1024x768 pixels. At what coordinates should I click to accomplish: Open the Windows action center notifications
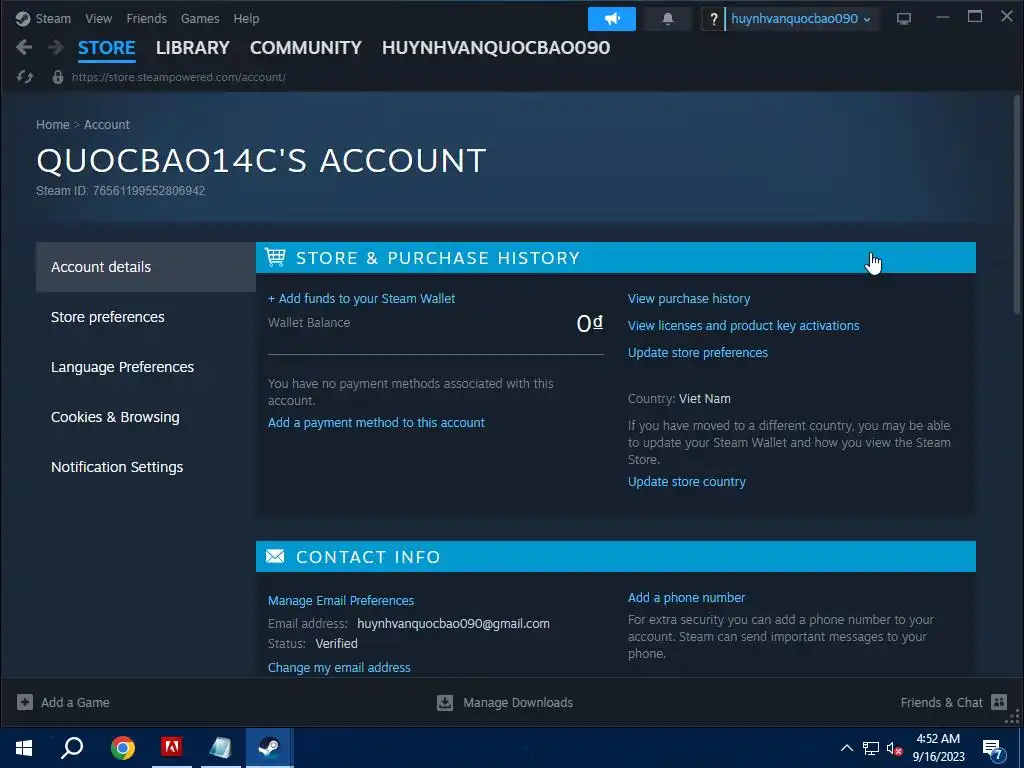tap(993, 748)
